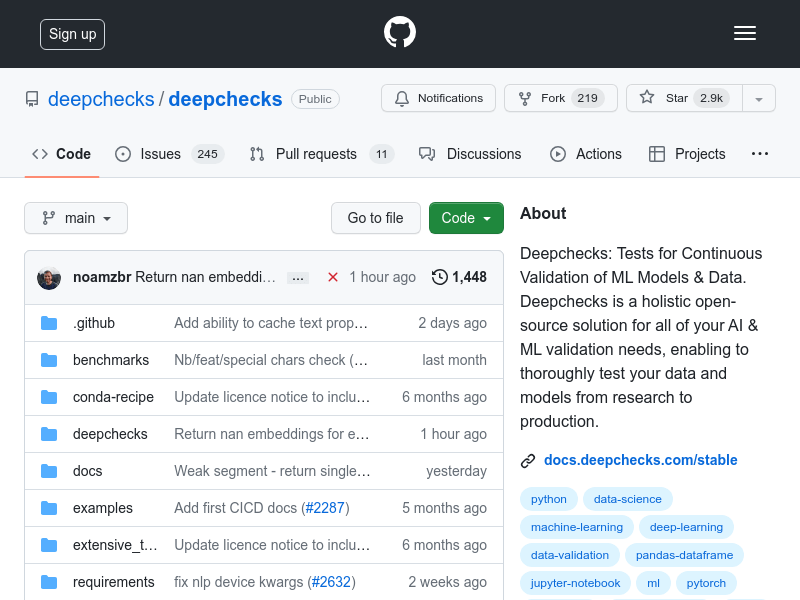This screenshot has width=800, height=600.
Task: Open the examples folder
Action: tap(103, 508)
